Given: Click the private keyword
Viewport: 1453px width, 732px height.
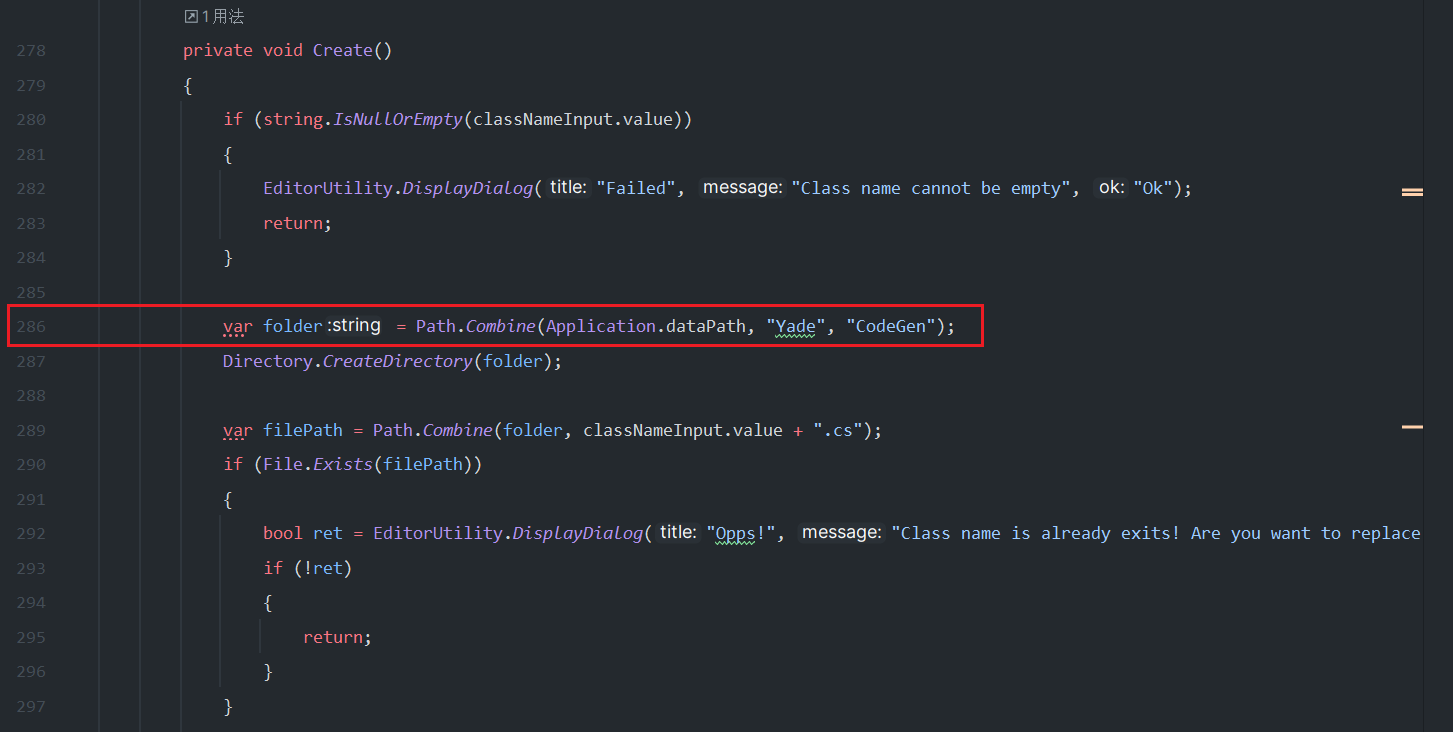Looking at the screenshot, I should [x=218, y=50].
